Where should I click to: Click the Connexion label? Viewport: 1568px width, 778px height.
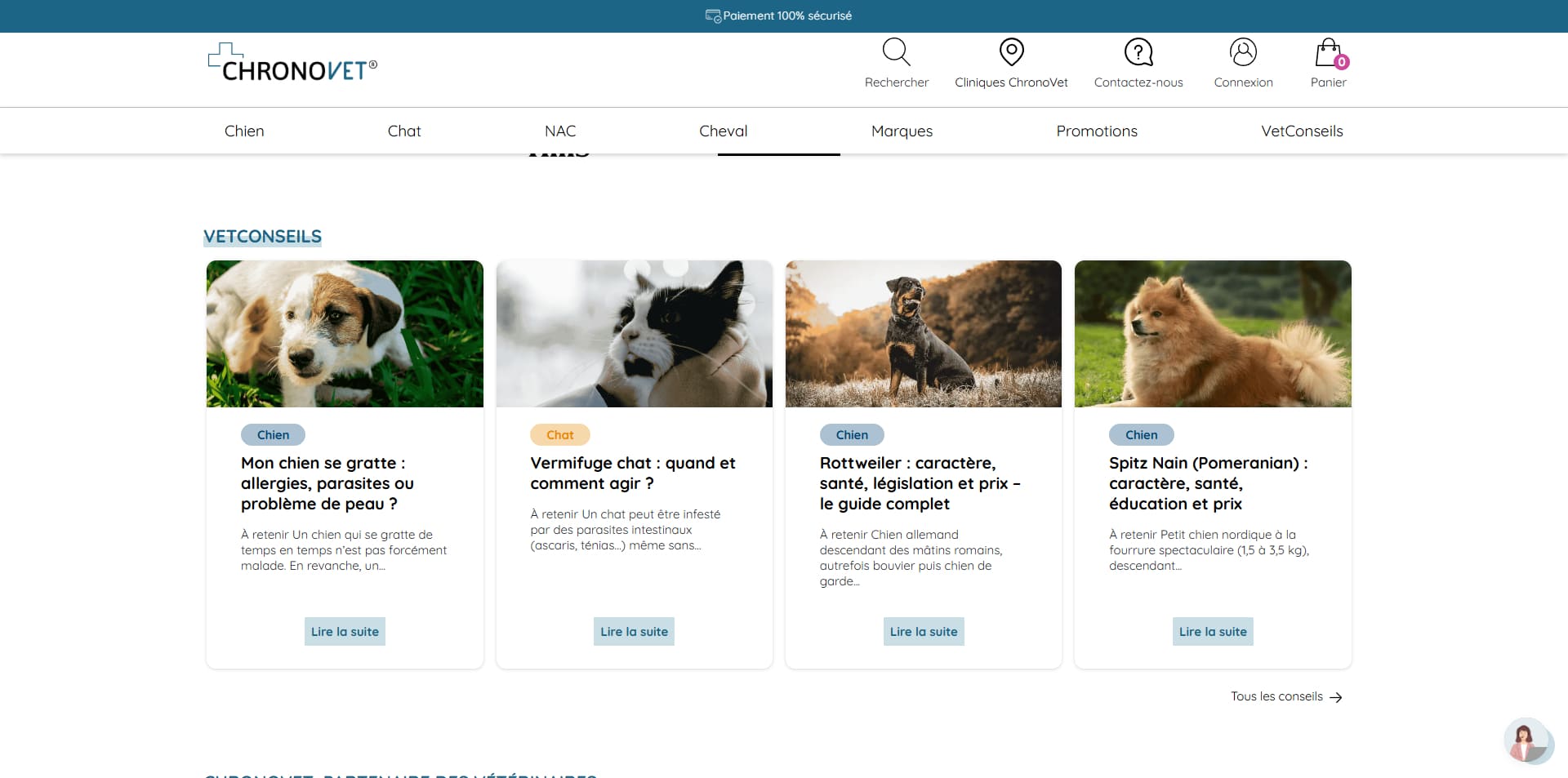click(1243, 82)
